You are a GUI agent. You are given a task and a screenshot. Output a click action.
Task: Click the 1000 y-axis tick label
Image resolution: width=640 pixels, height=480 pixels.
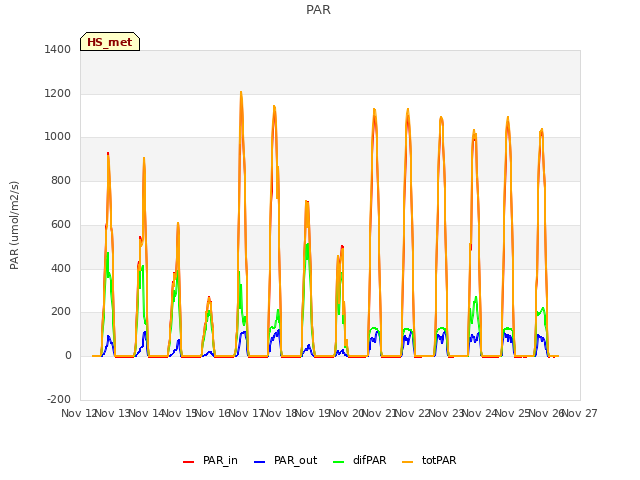click(x=58, y=137)
